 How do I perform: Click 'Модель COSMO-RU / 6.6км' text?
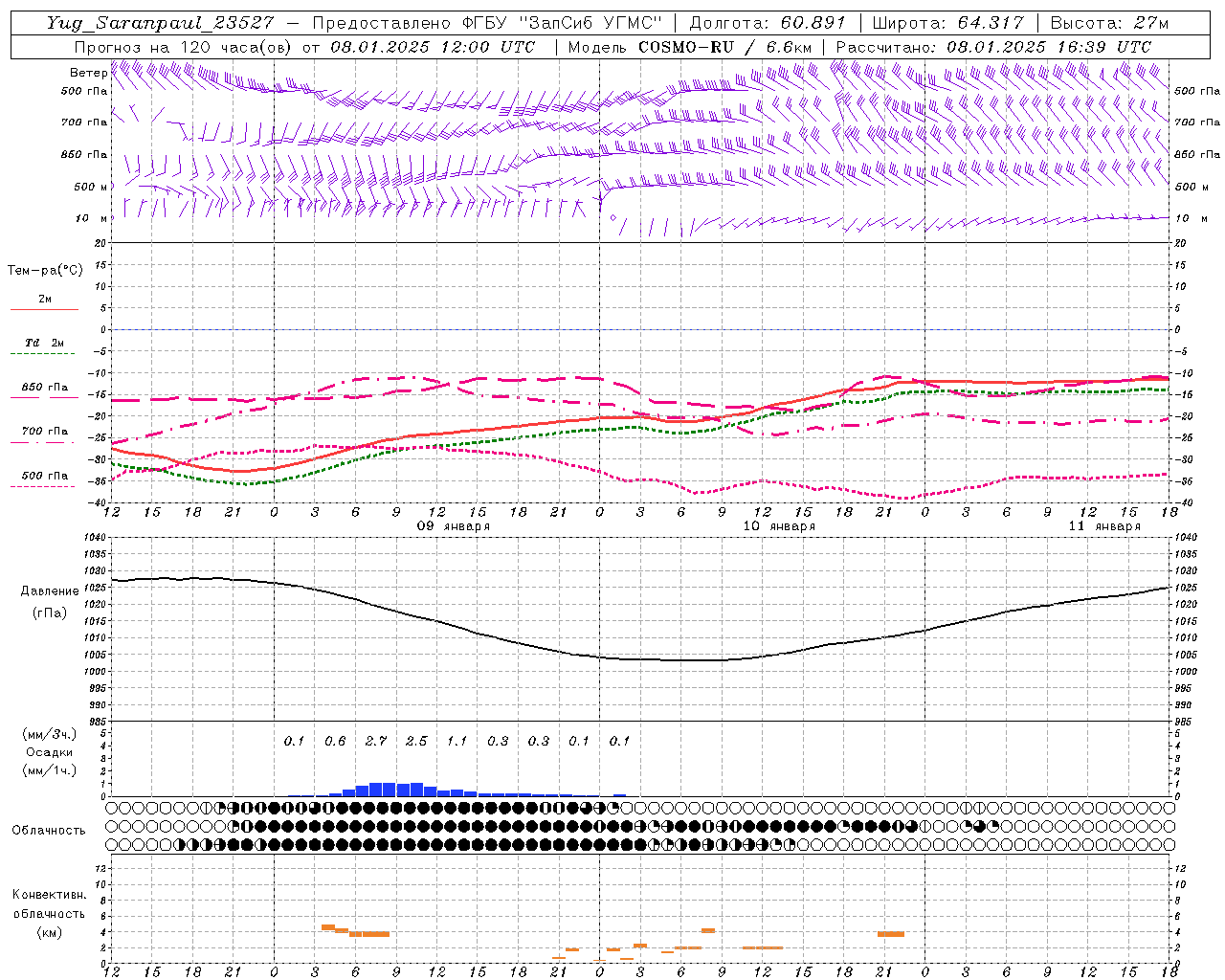(689, 47)
